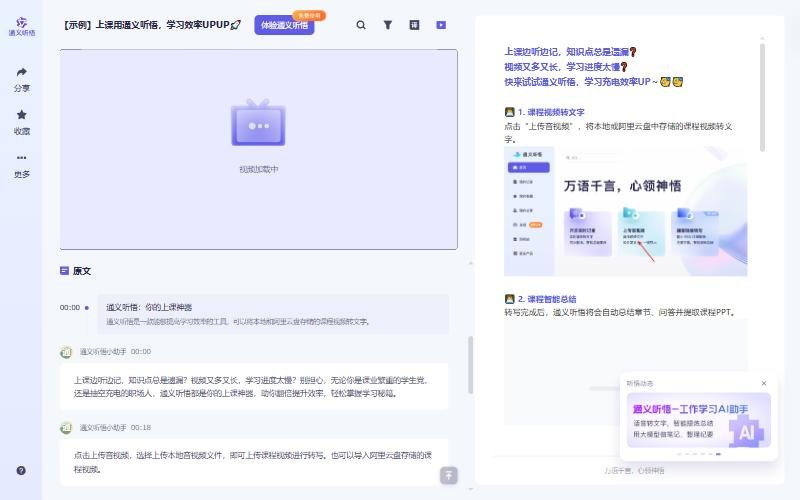Open the 更多 three-dots menu

[x=21, y=158]
